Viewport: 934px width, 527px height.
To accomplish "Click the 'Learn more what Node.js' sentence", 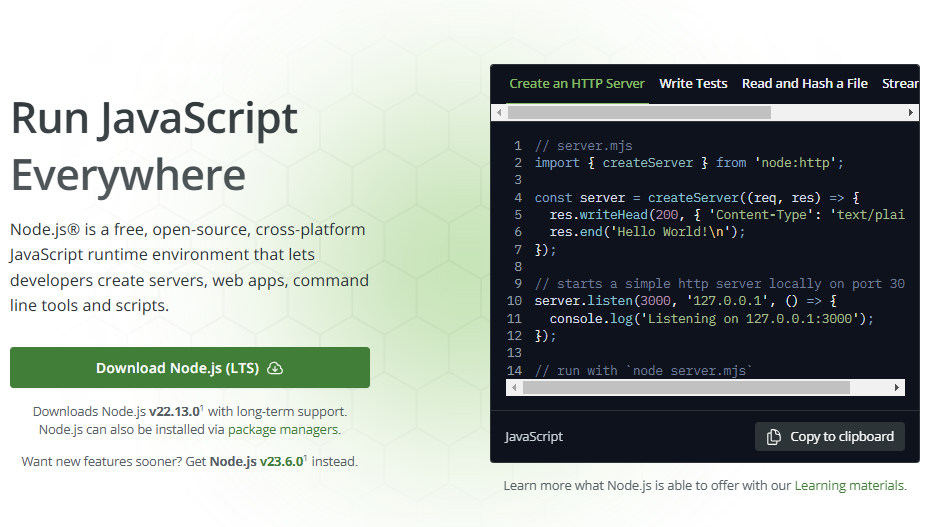I will 705,485.
